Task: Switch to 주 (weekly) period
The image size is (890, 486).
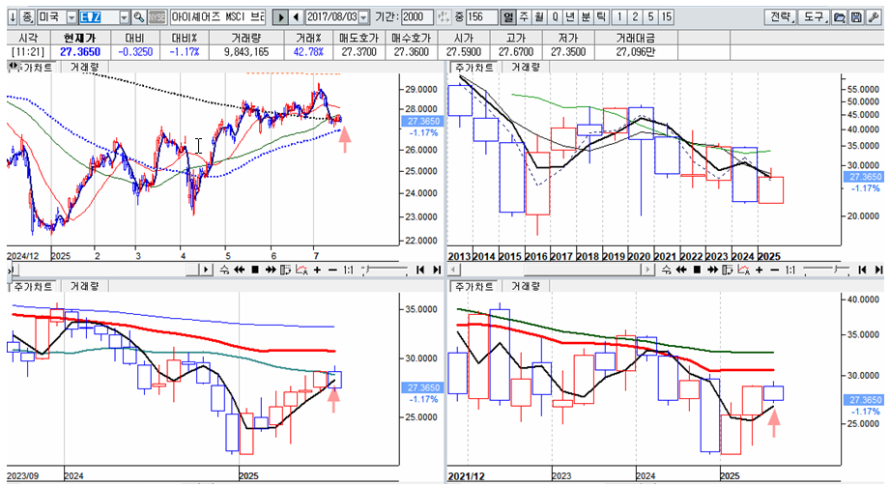Action: pyautogui.click(x=525, y=18)
